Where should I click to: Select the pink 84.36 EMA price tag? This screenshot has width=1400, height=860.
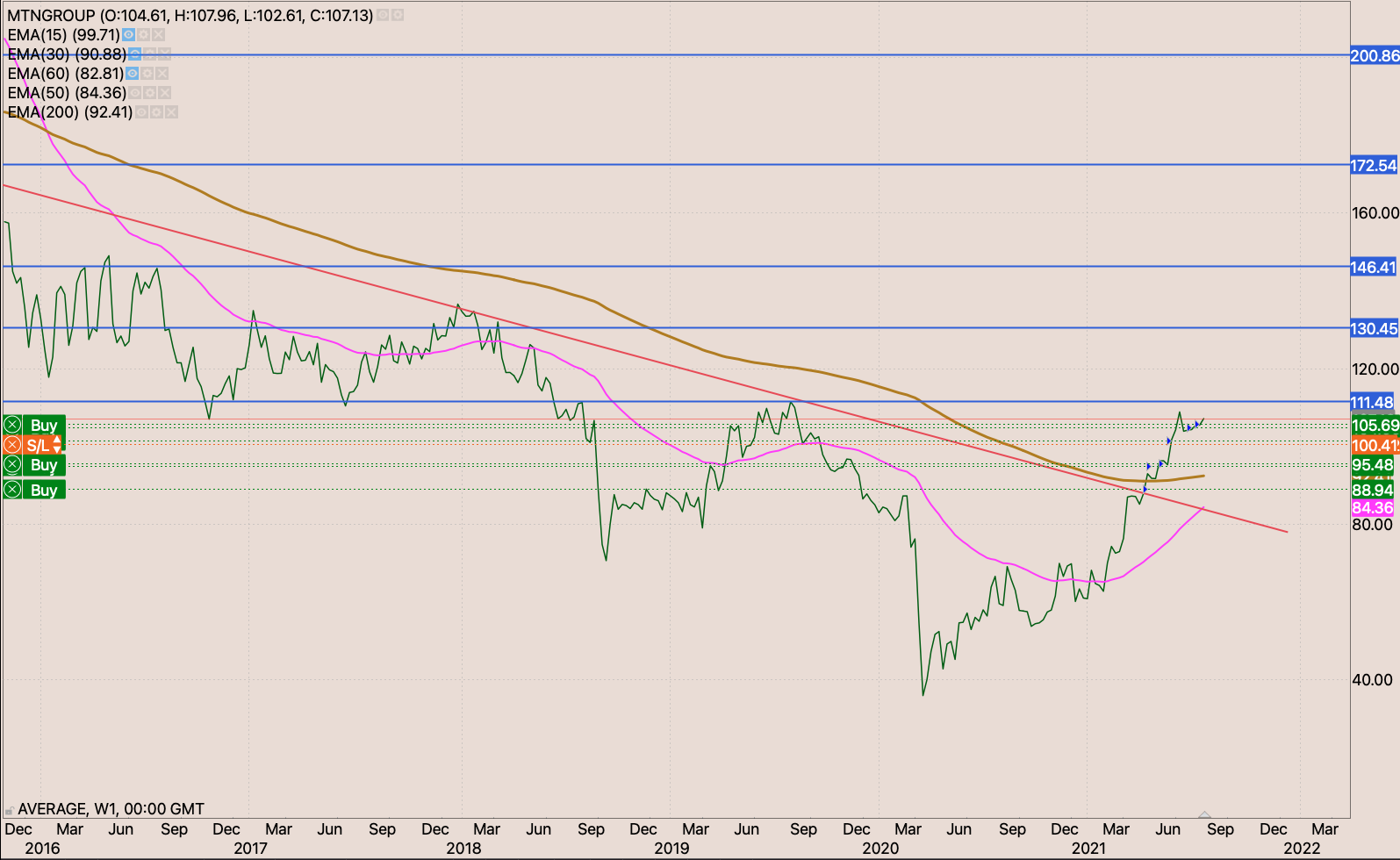click(1372, 508)
